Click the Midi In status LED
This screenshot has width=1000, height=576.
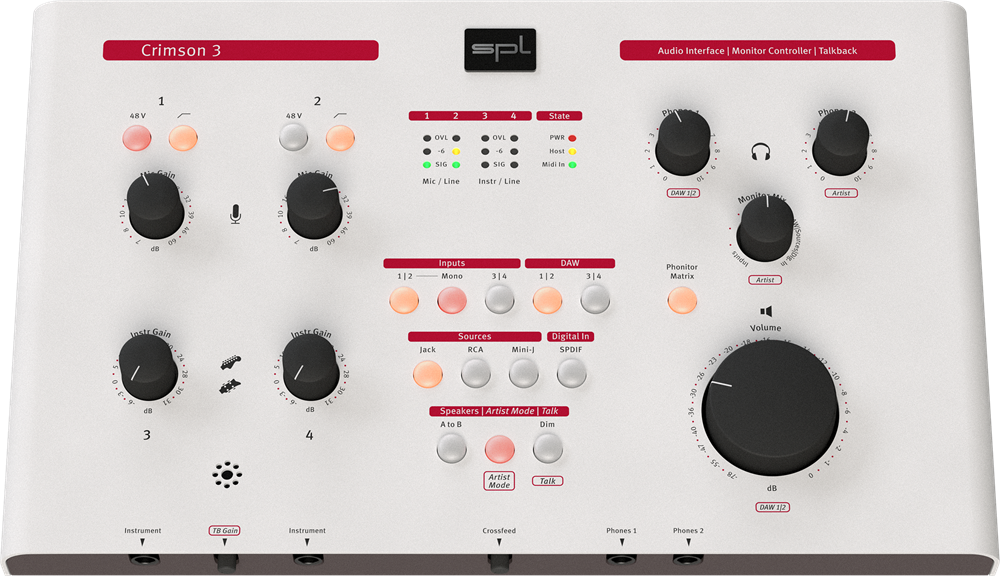(x=572, y=165)
